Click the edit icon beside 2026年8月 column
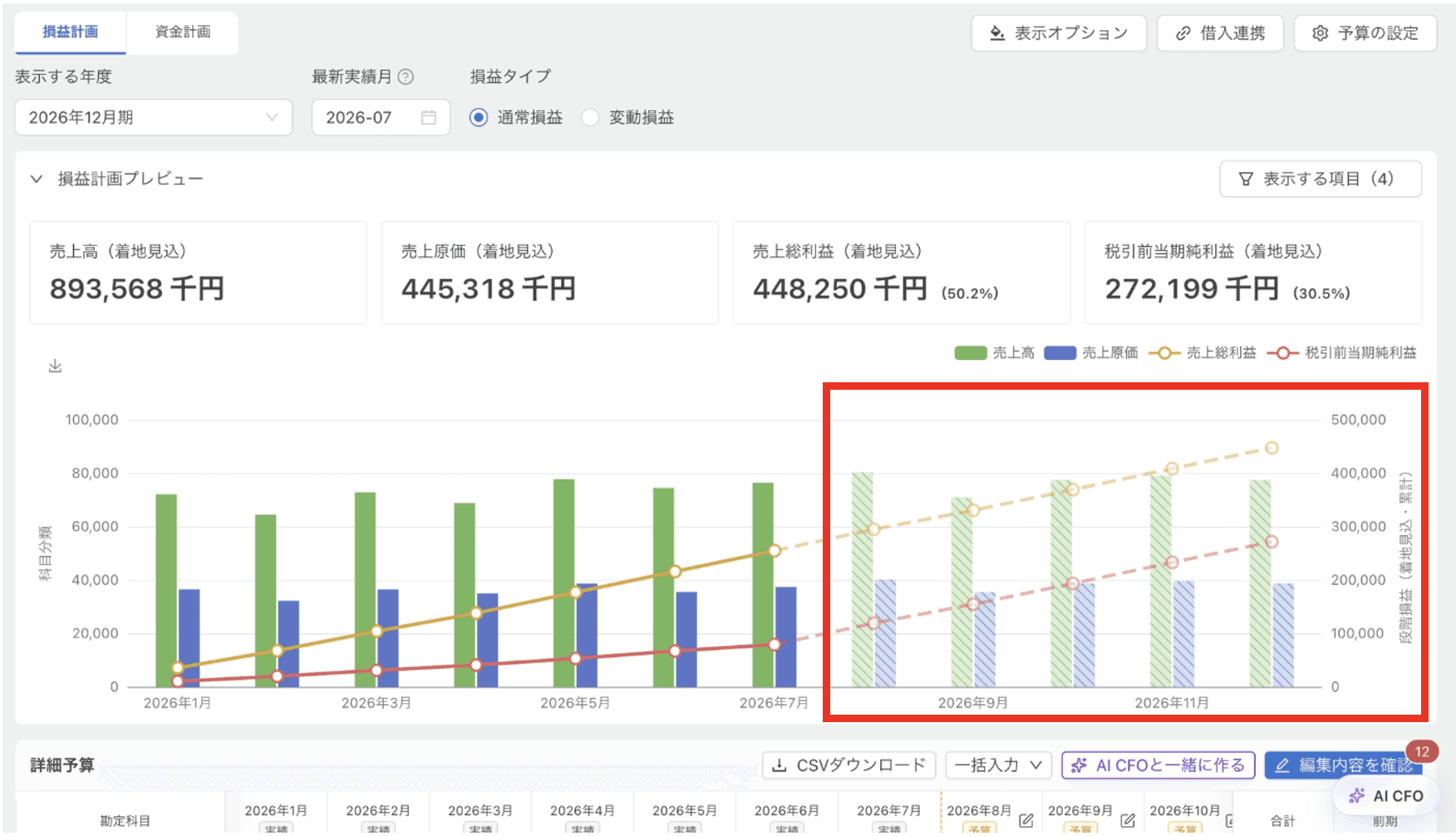This screenshot has width=1456, height=836. (1026, 820)
